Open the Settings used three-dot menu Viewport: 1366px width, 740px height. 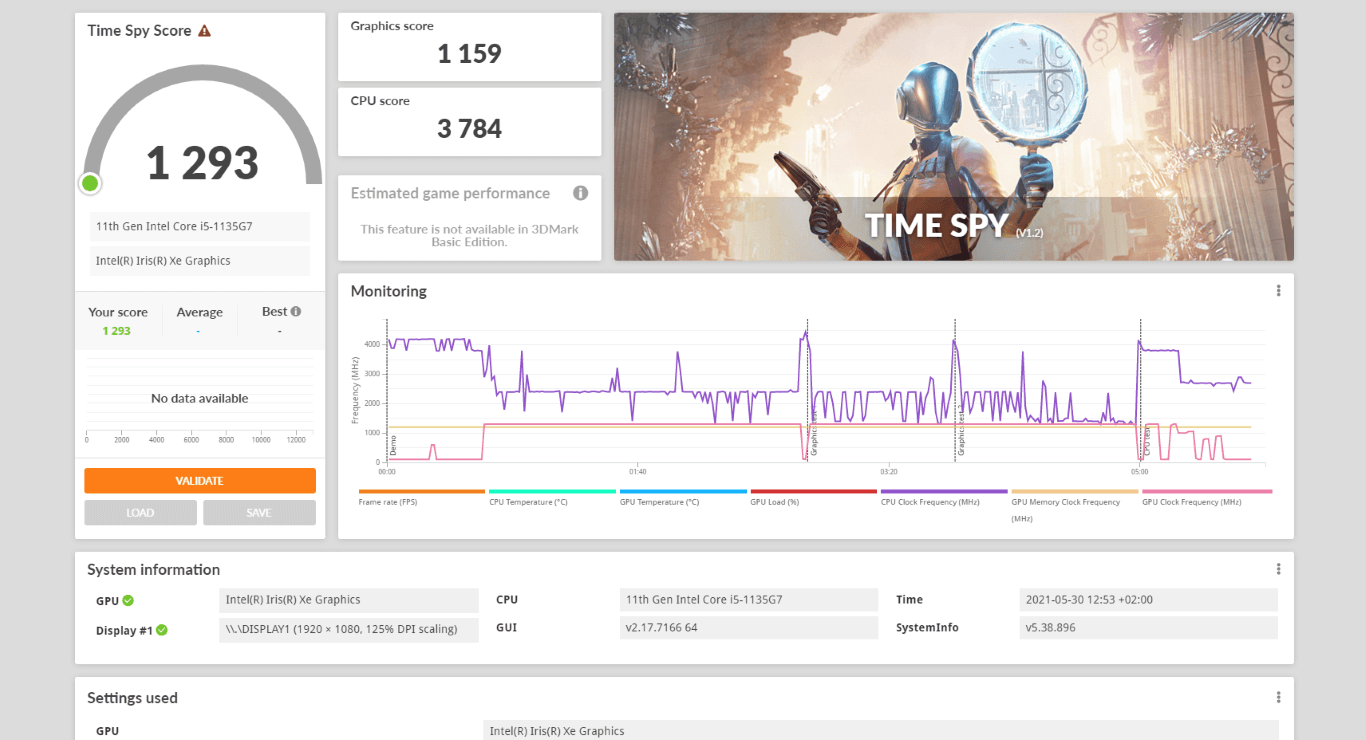point(1278,698)
